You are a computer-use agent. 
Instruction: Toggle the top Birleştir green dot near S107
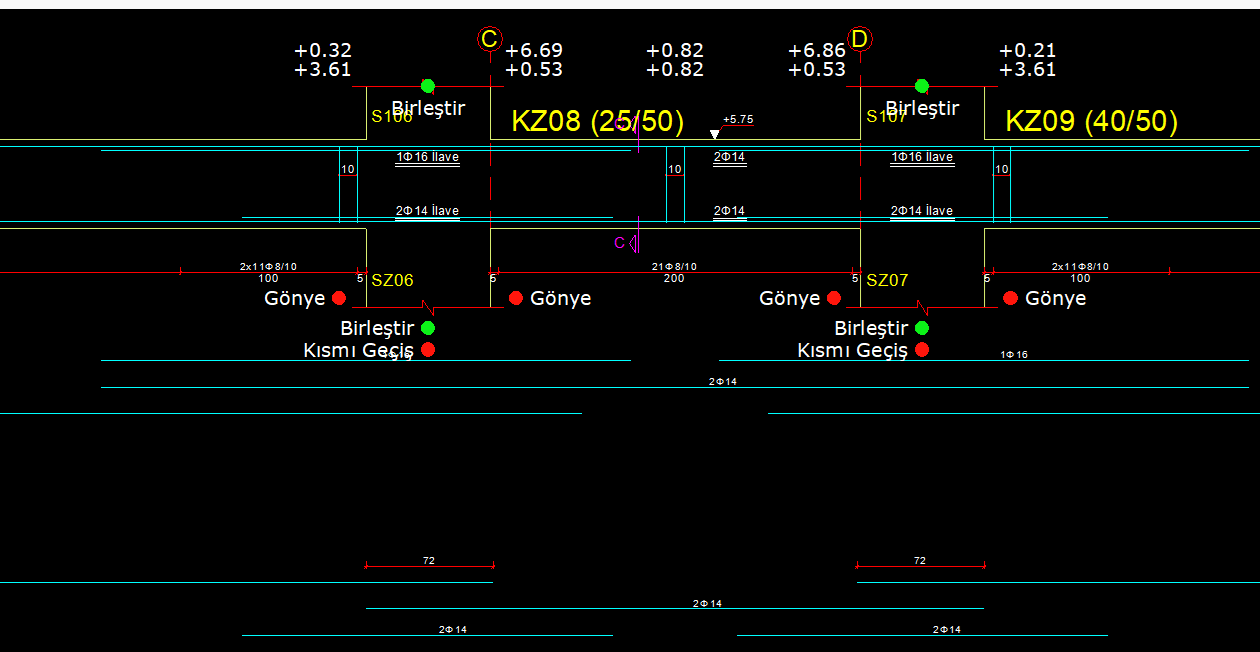922,86
